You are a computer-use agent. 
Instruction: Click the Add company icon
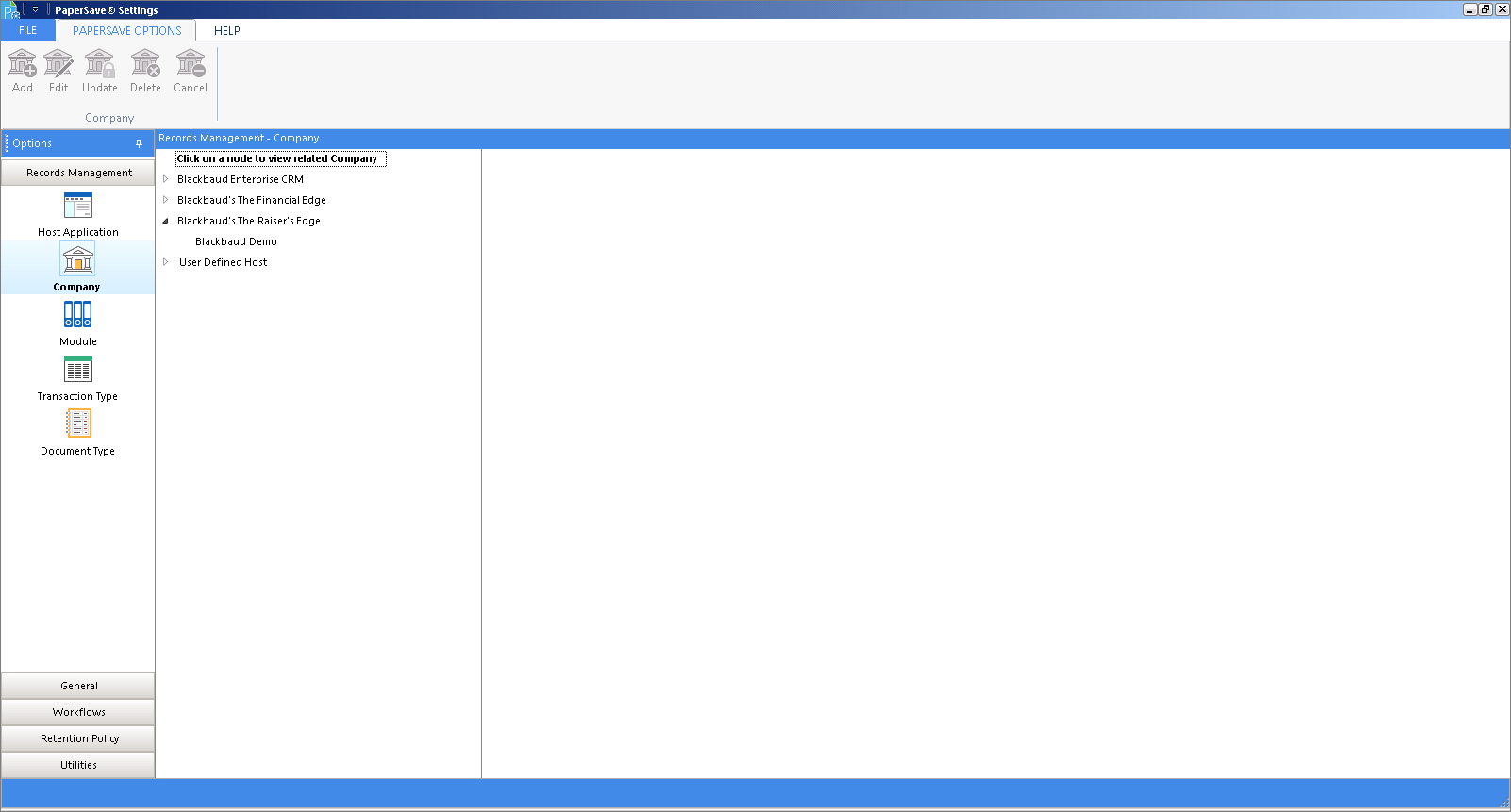(x=23, y=64)
